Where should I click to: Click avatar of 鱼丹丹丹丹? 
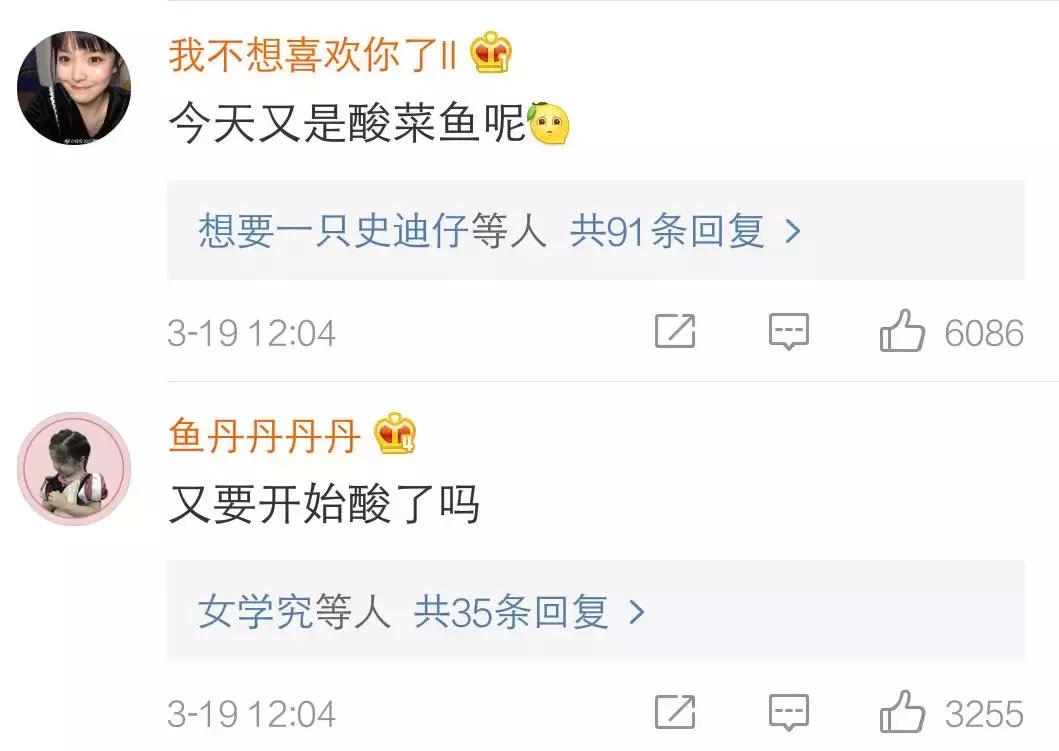(x=74, y=469)
